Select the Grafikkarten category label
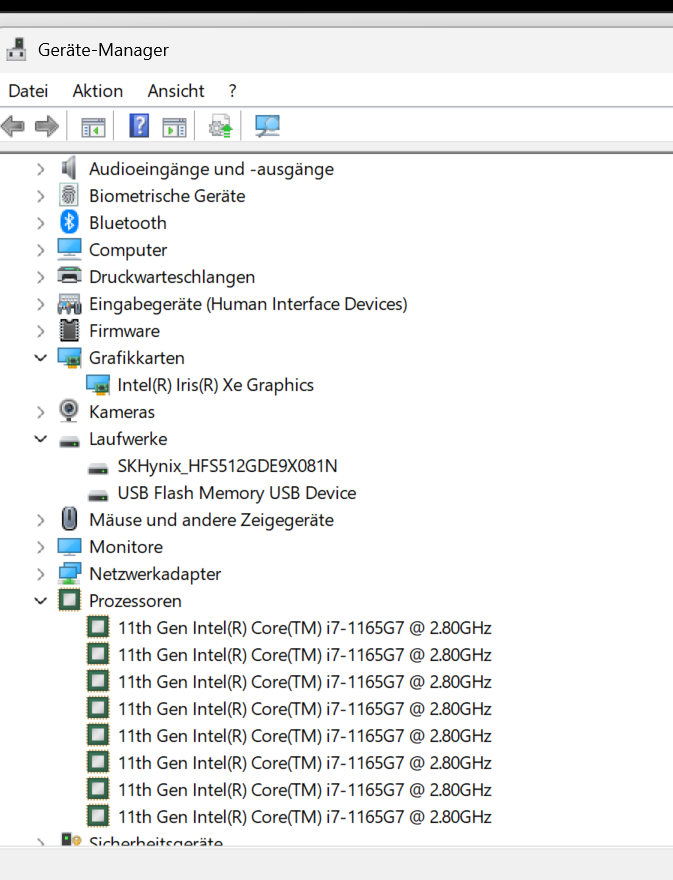The height and width of the screenshot is (880, 673). [137, 358]
